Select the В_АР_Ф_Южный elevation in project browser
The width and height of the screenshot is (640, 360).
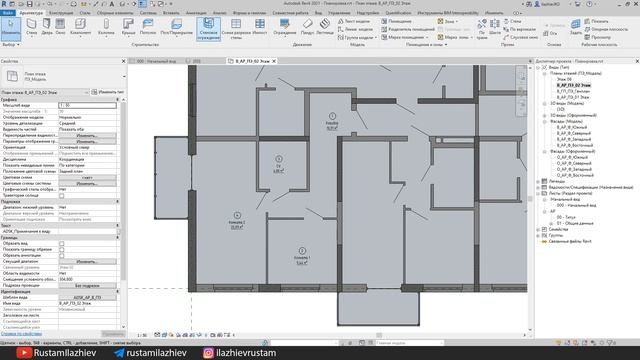pos(572,127)
